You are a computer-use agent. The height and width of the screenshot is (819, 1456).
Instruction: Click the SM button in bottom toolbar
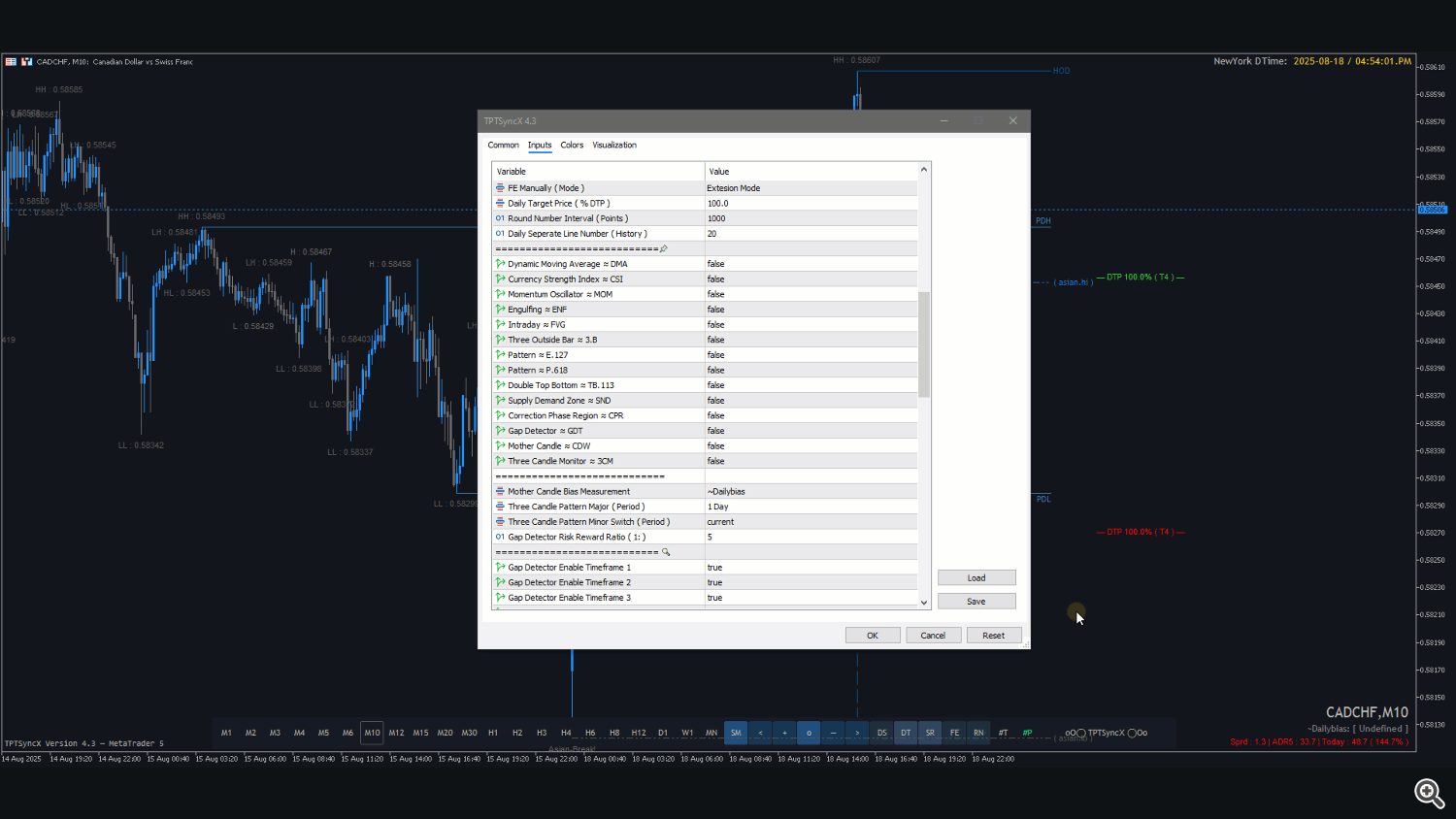(736, 733)
